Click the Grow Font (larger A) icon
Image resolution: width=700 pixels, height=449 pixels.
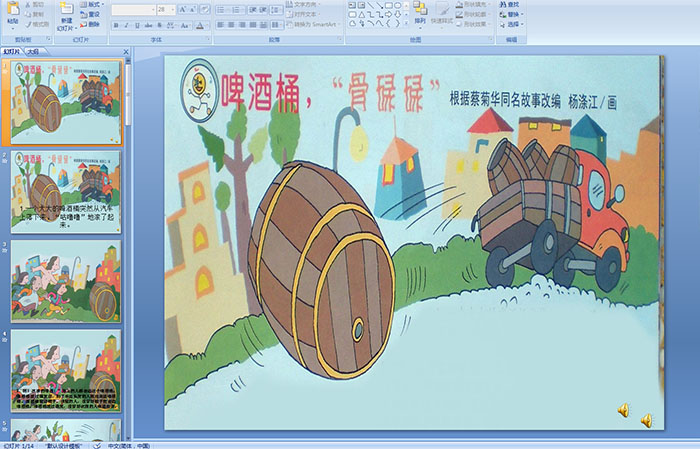coord(183,10)
